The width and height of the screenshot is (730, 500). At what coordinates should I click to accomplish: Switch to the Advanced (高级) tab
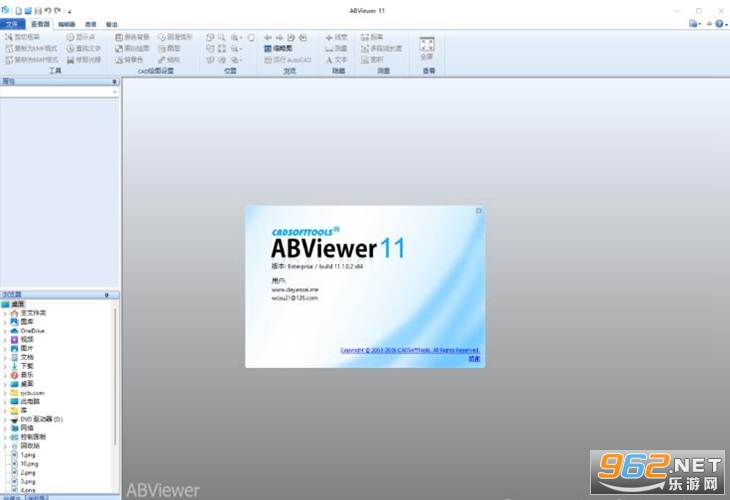pyautogui.click(x=90, y=24)
